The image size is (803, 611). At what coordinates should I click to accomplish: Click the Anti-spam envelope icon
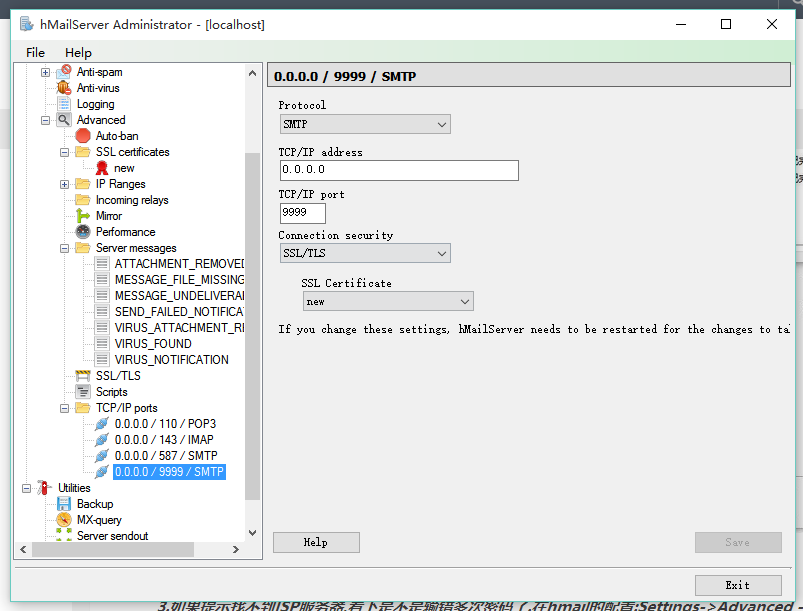click(64, 72)
